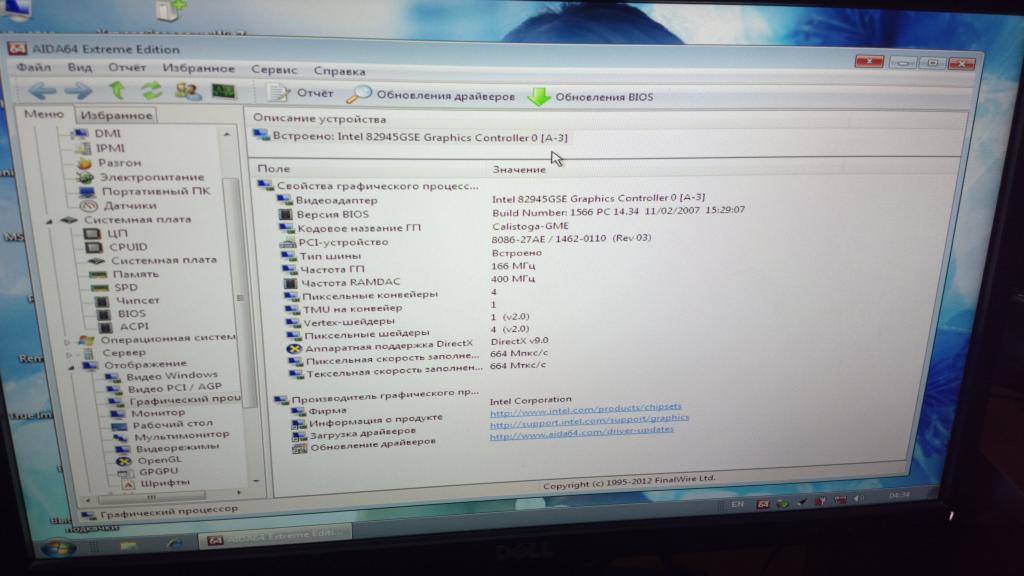Screen dimensions: 1024x576
Task: Open the Справка menu
Action: pos(340,71)
